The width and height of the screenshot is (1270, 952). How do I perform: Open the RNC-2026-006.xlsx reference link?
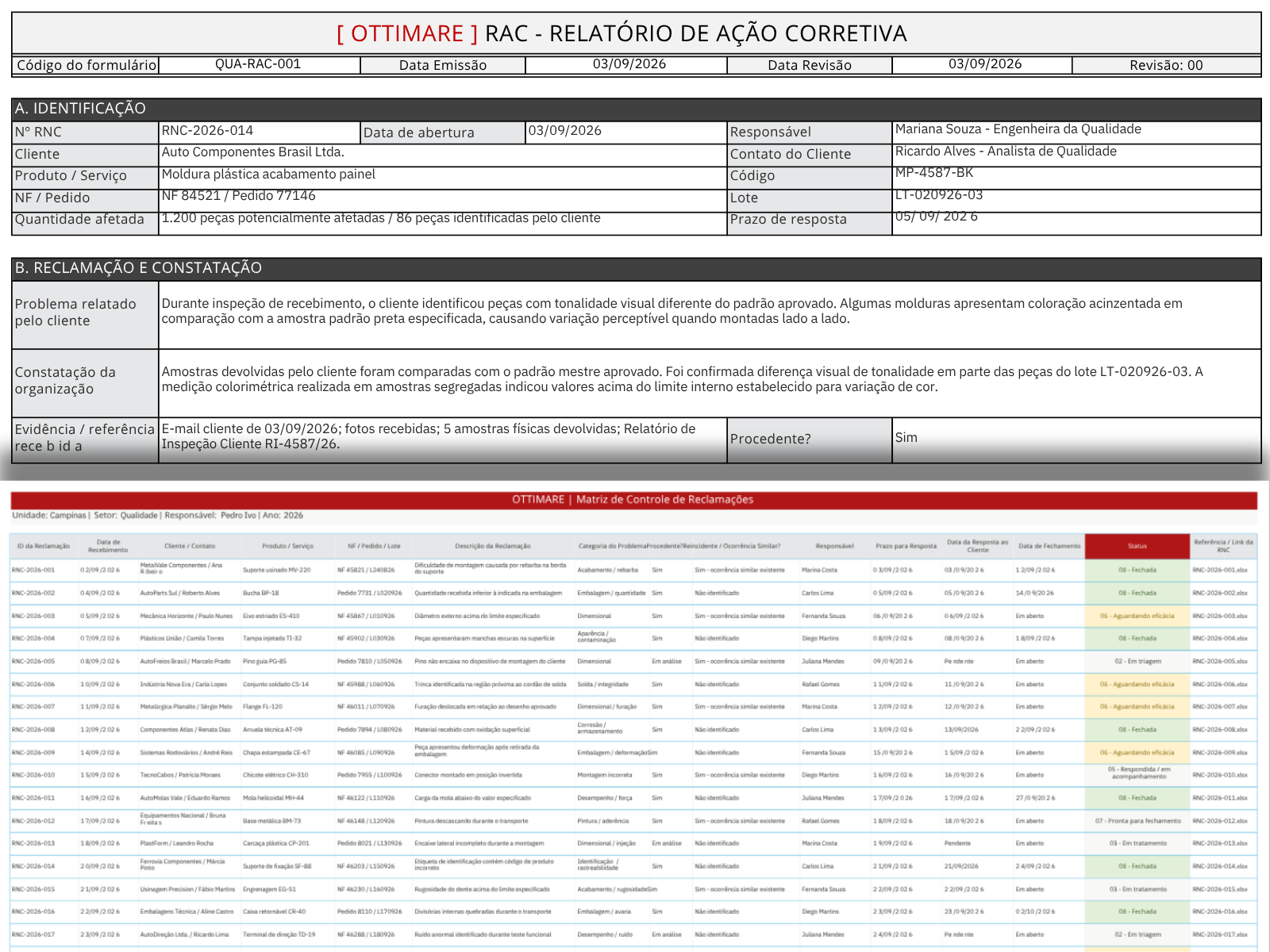click(1219, 684)
